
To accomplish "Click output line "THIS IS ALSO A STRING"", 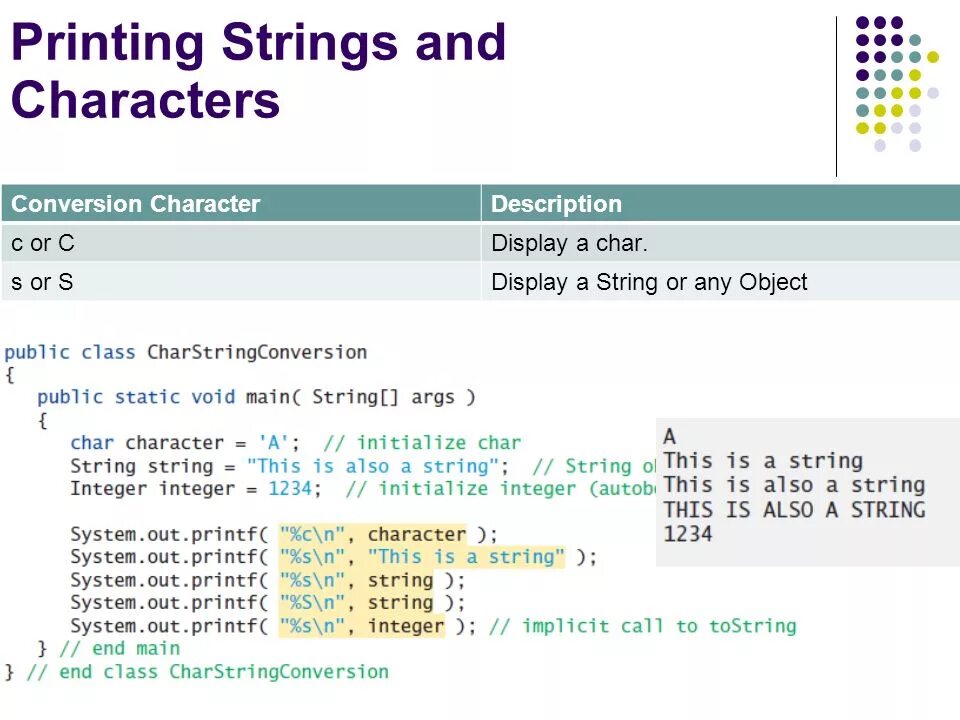I will coord(795,509).
